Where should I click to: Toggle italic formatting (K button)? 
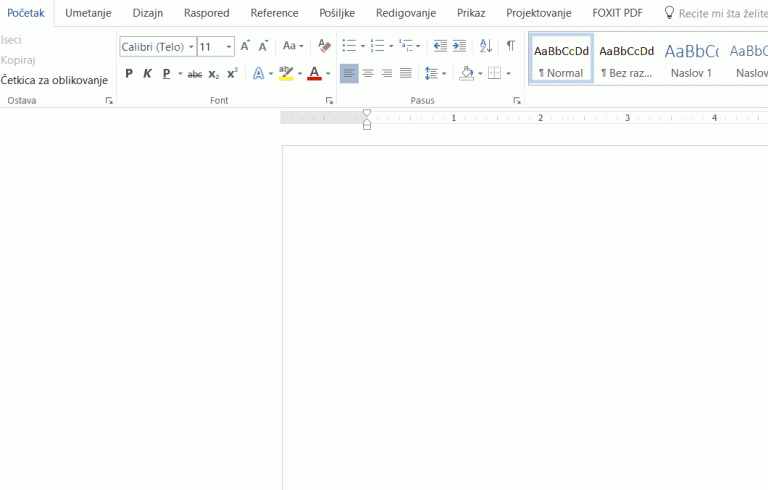click(147, 73)
